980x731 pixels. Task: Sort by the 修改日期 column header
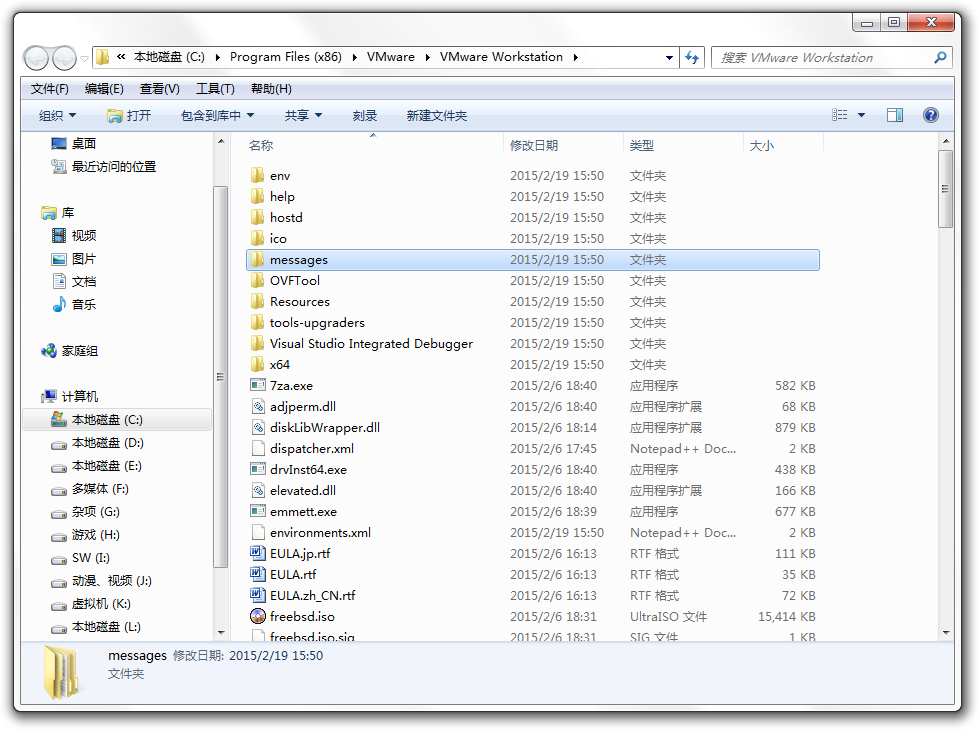[x=534, y=145]
